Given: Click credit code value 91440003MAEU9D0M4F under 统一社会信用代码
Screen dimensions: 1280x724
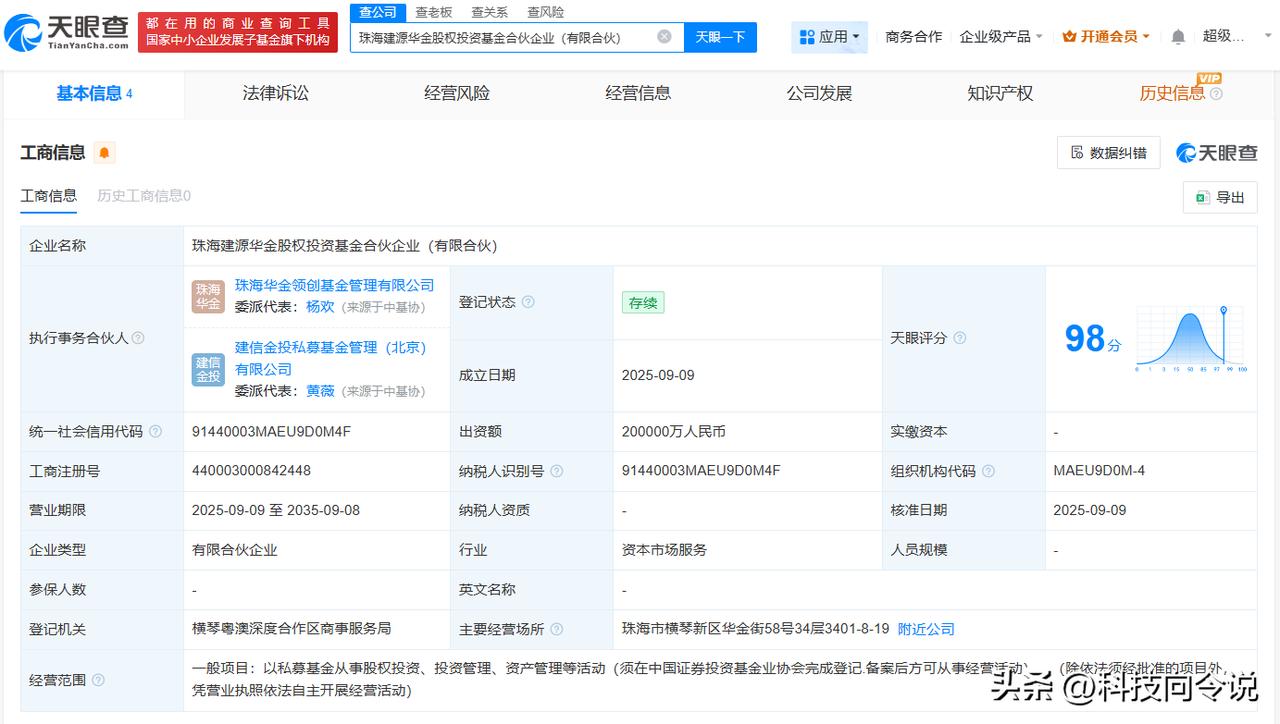Looking at the screenshot, I should (271, 432).
